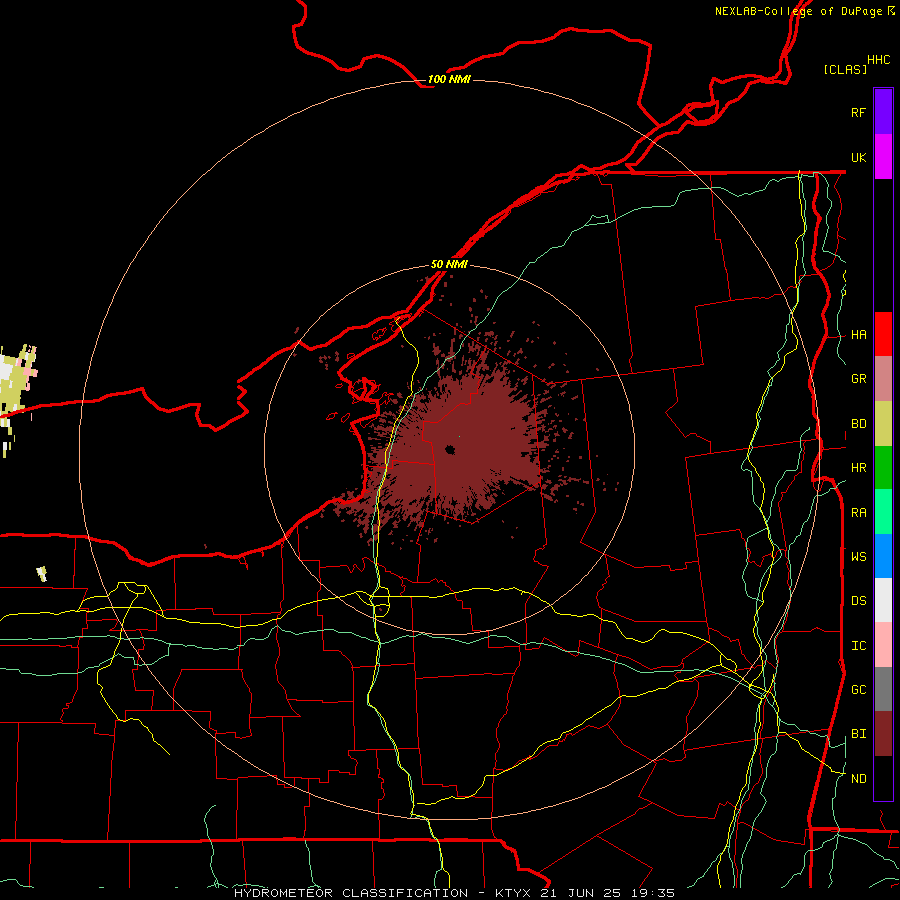Click the ND legend label
900x900 pixels.
pos(858,778)
